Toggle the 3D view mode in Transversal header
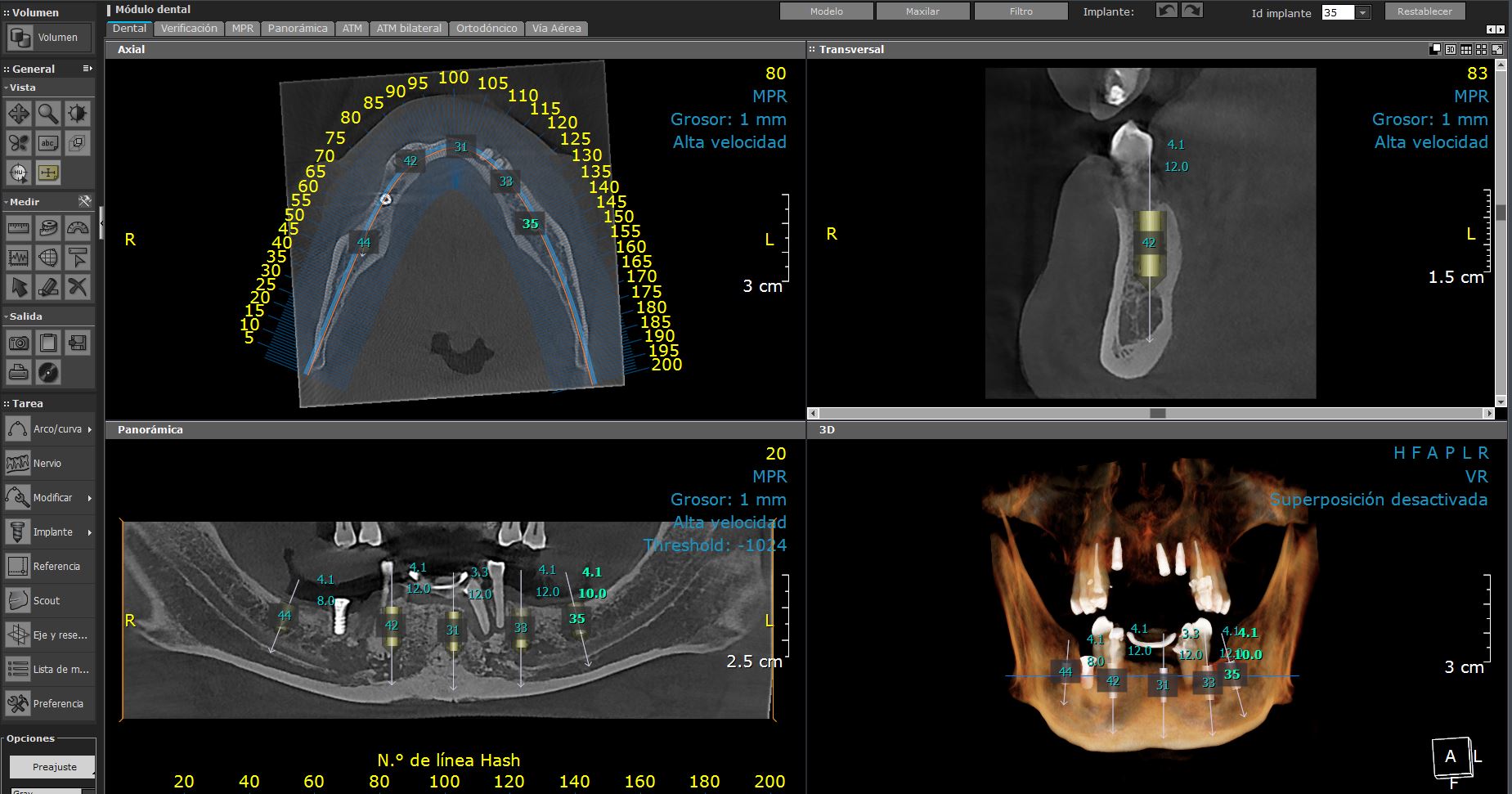This screenshot has height=794, width=1512. click(1450, 49)
